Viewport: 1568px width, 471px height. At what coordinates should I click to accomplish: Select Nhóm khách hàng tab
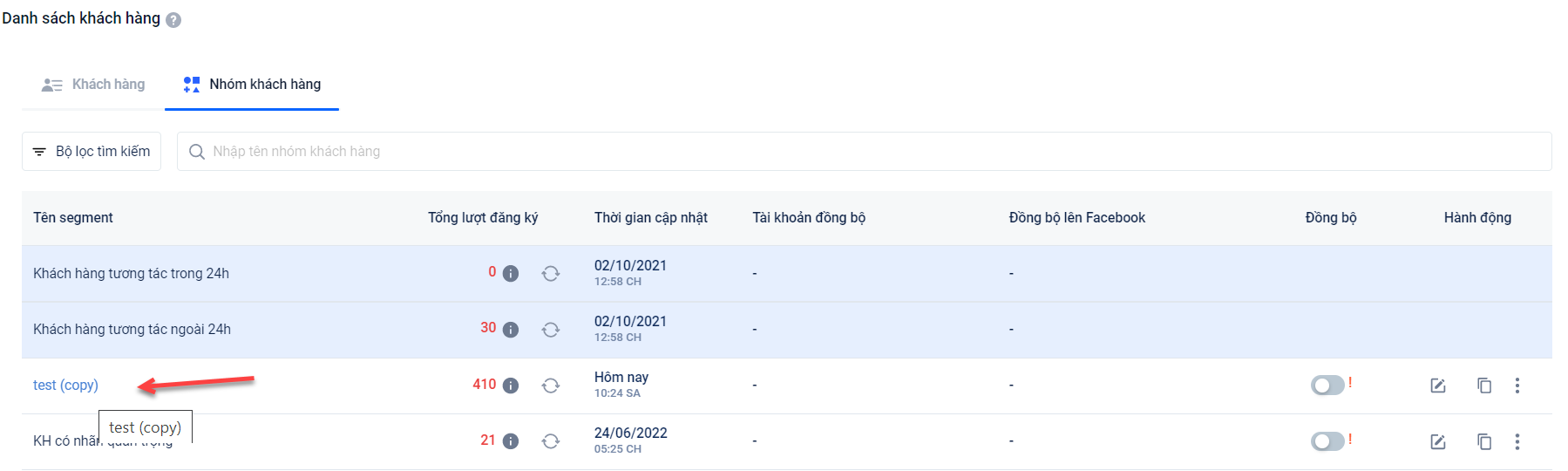[253, 85]
